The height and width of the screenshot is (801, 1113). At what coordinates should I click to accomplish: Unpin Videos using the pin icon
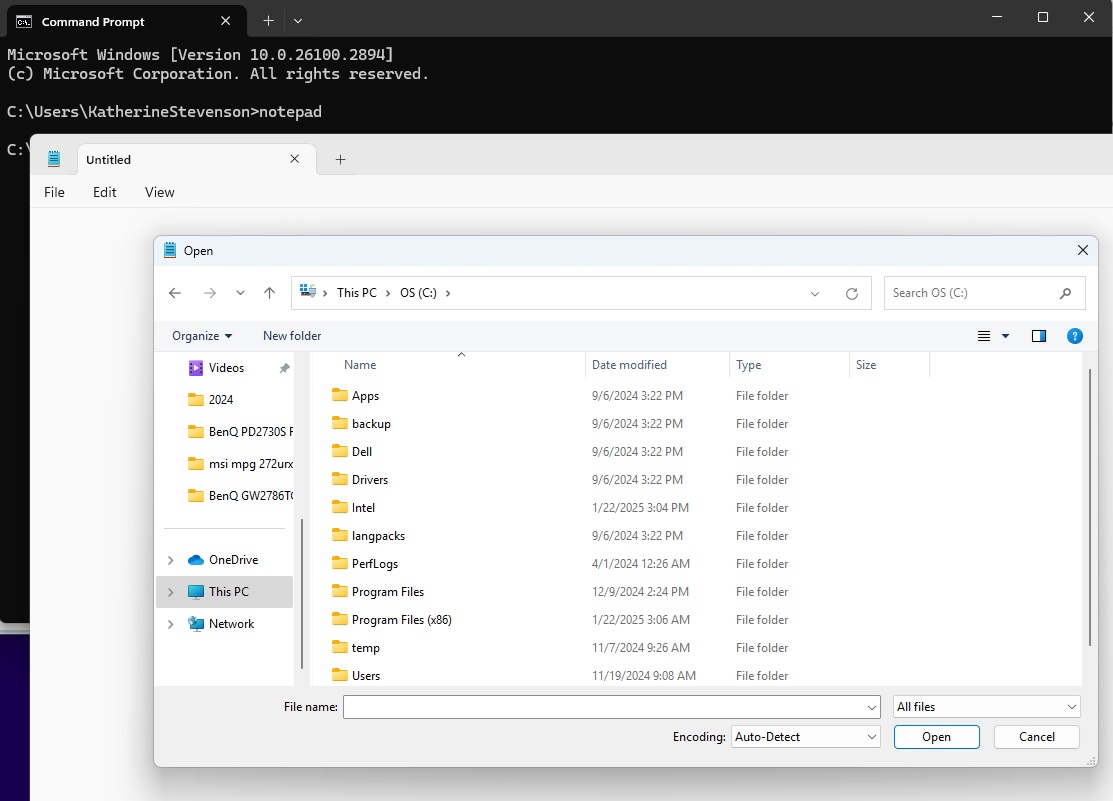(285, 368)
